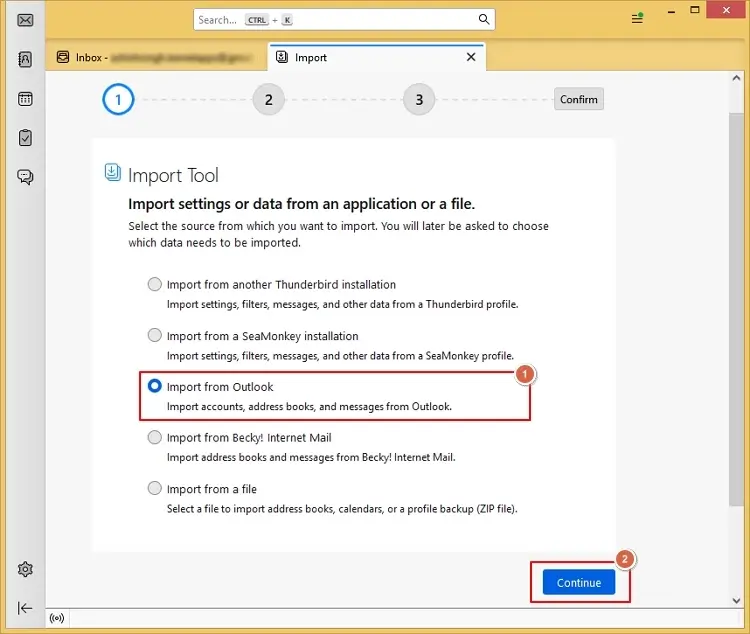Open the Calendar sidebar icon
The image size is (750, 634).
(x=25, y=99)
